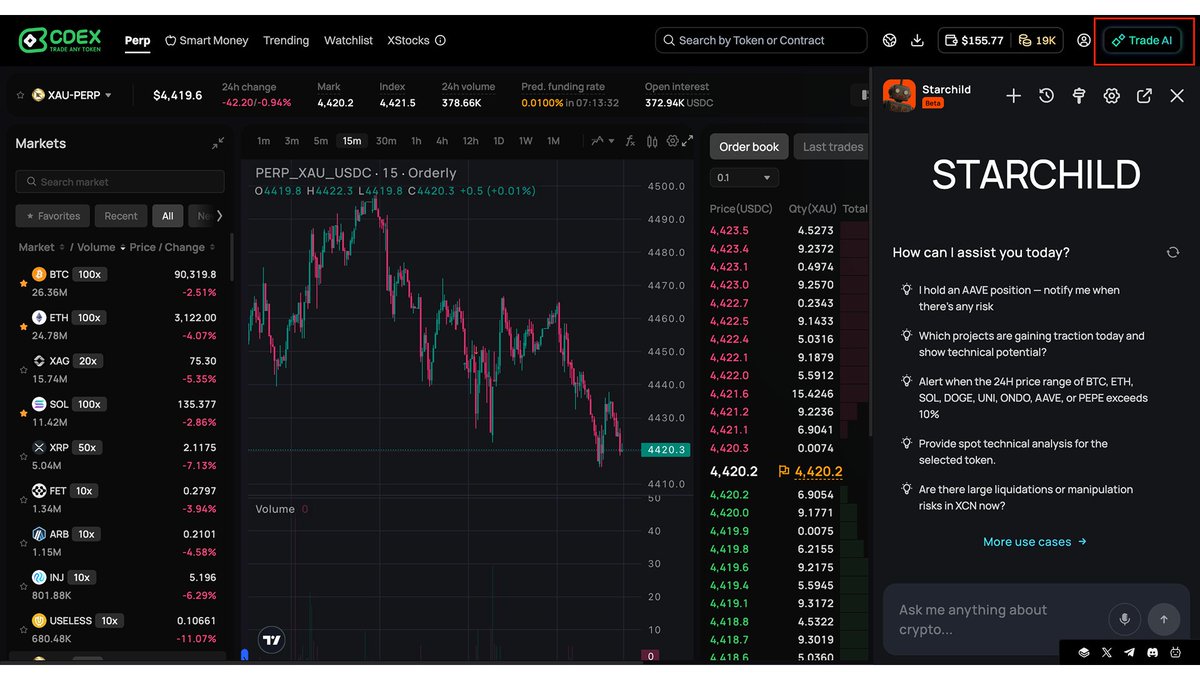Click the Trade AI button
Image resolution: width=1200 pixels, height=680 pixels.
coord(1142,41)
